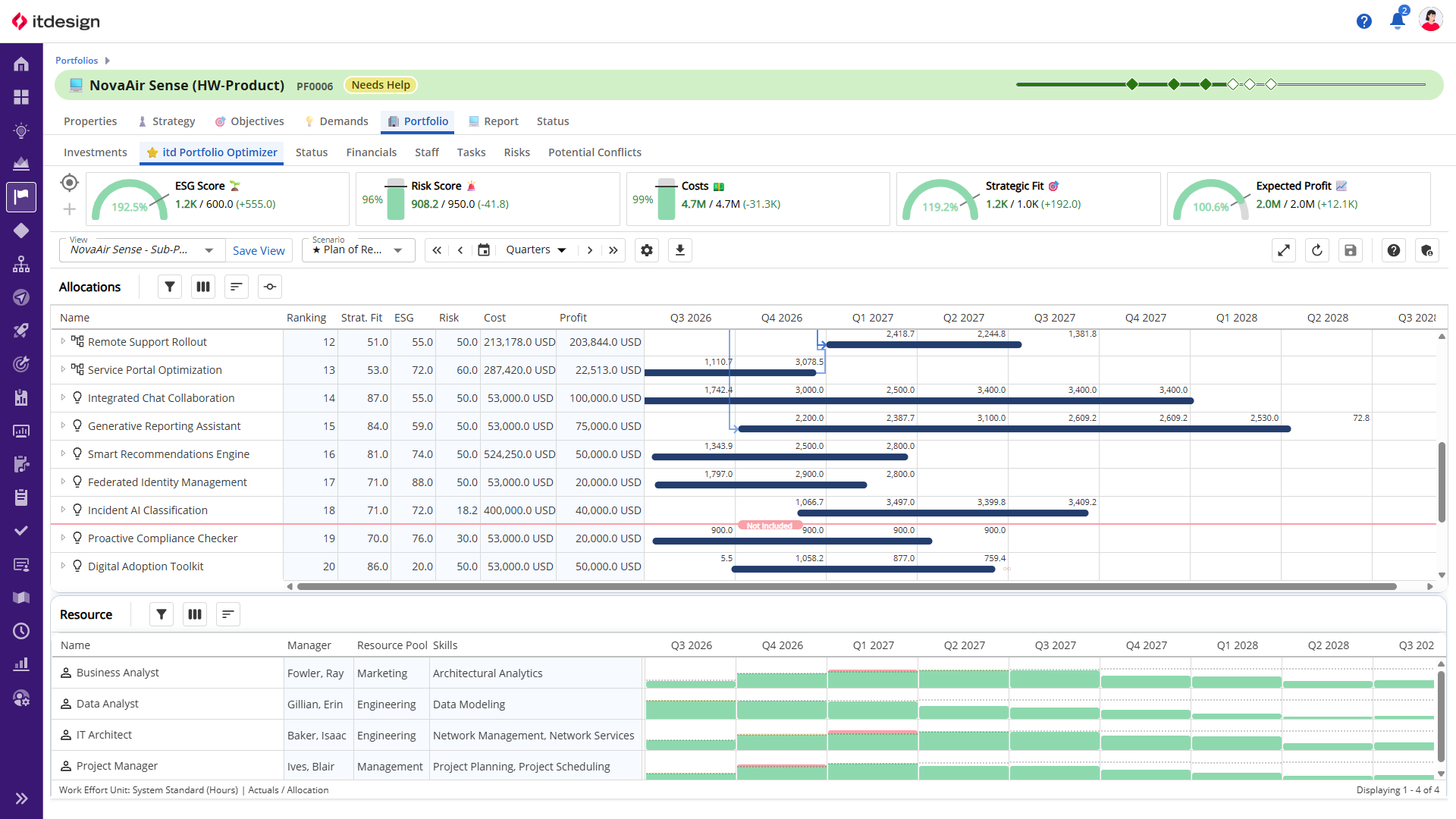Image resolution: width=1456 pixels, height=819 pixels.
Task: Open the itdesign logo home
Action: pyautogui.click(x=56, y=21)
